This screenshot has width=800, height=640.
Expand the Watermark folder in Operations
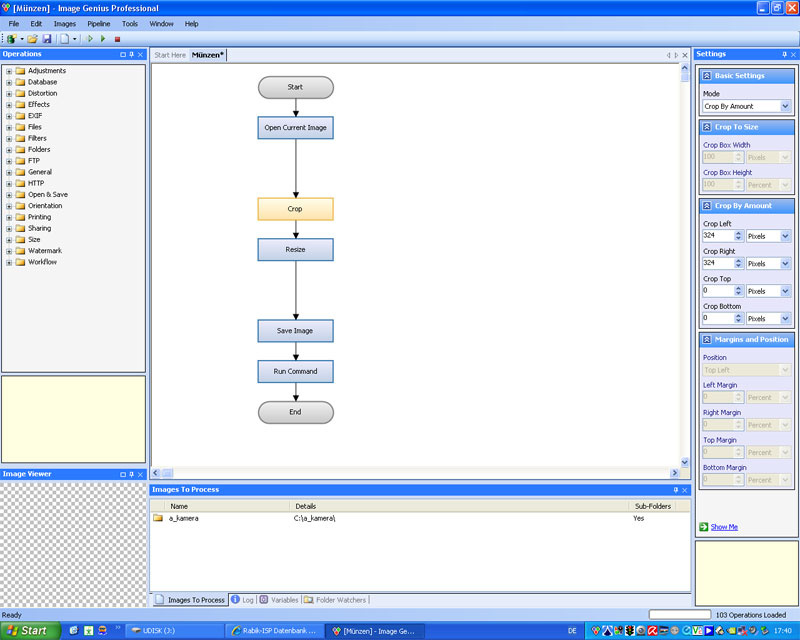(x=9, y=251)
